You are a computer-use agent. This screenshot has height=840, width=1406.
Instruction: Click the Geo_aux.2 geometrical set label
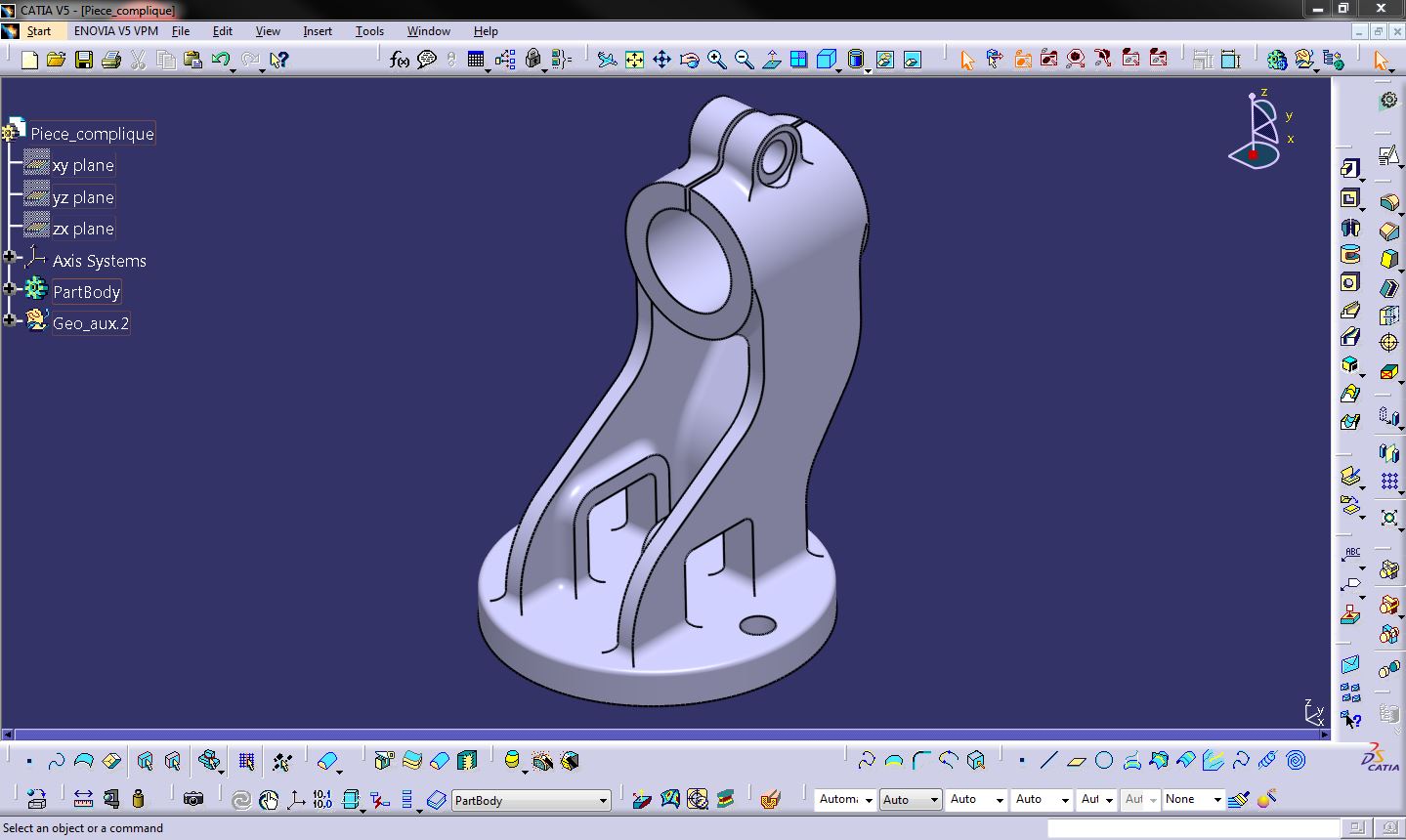(x=91, y=322)
